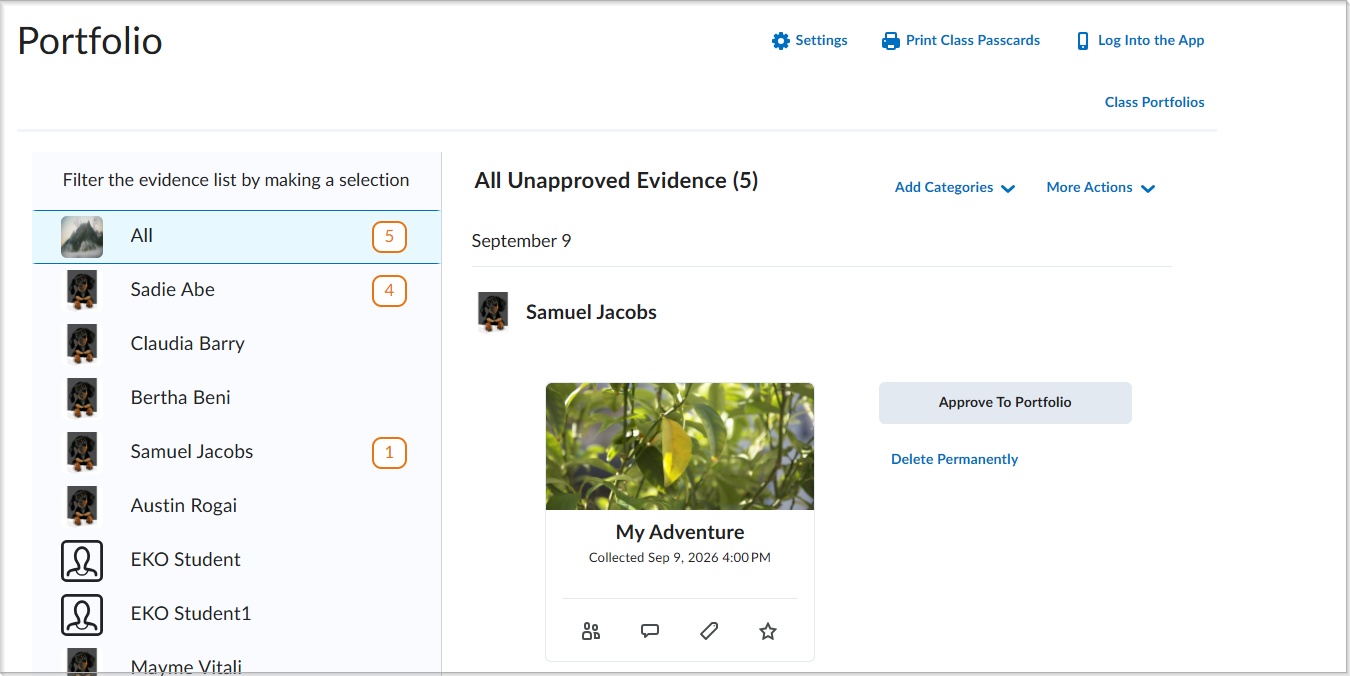Click EKO Student1's placeholder profile icon
This screenshot has width=1350, height=676.
click(x=82, y=614)
